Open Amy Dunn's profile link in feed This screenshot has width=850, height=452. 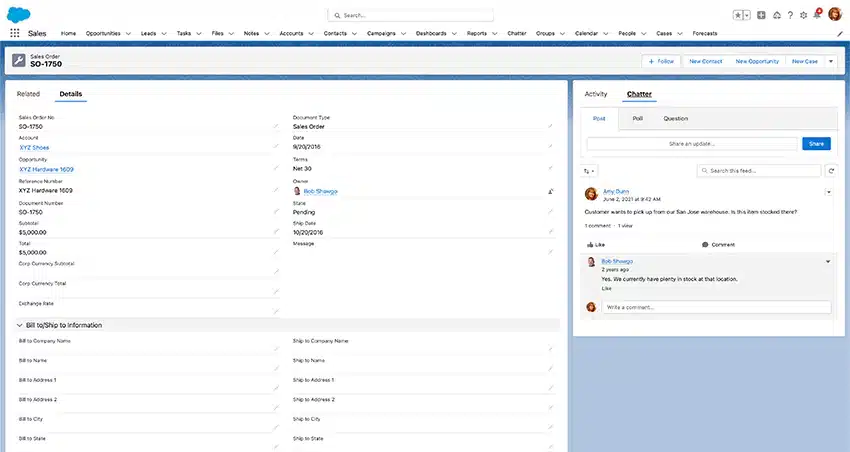pos(616,191)
